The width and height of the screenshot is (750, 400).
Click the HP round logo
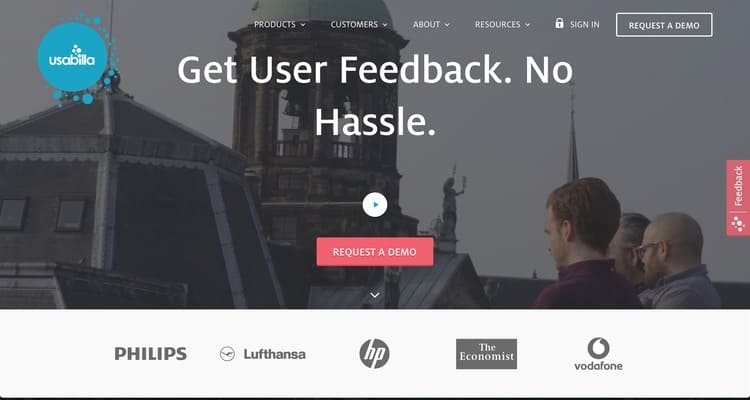click(375, 354)
